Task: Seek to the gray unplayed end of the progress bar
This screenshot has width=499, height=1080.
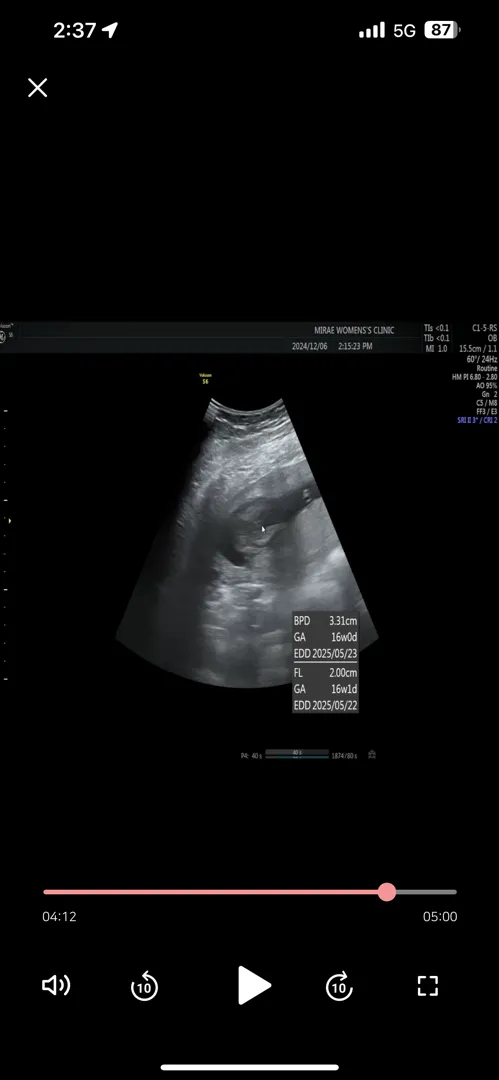Action: point(426,892)
